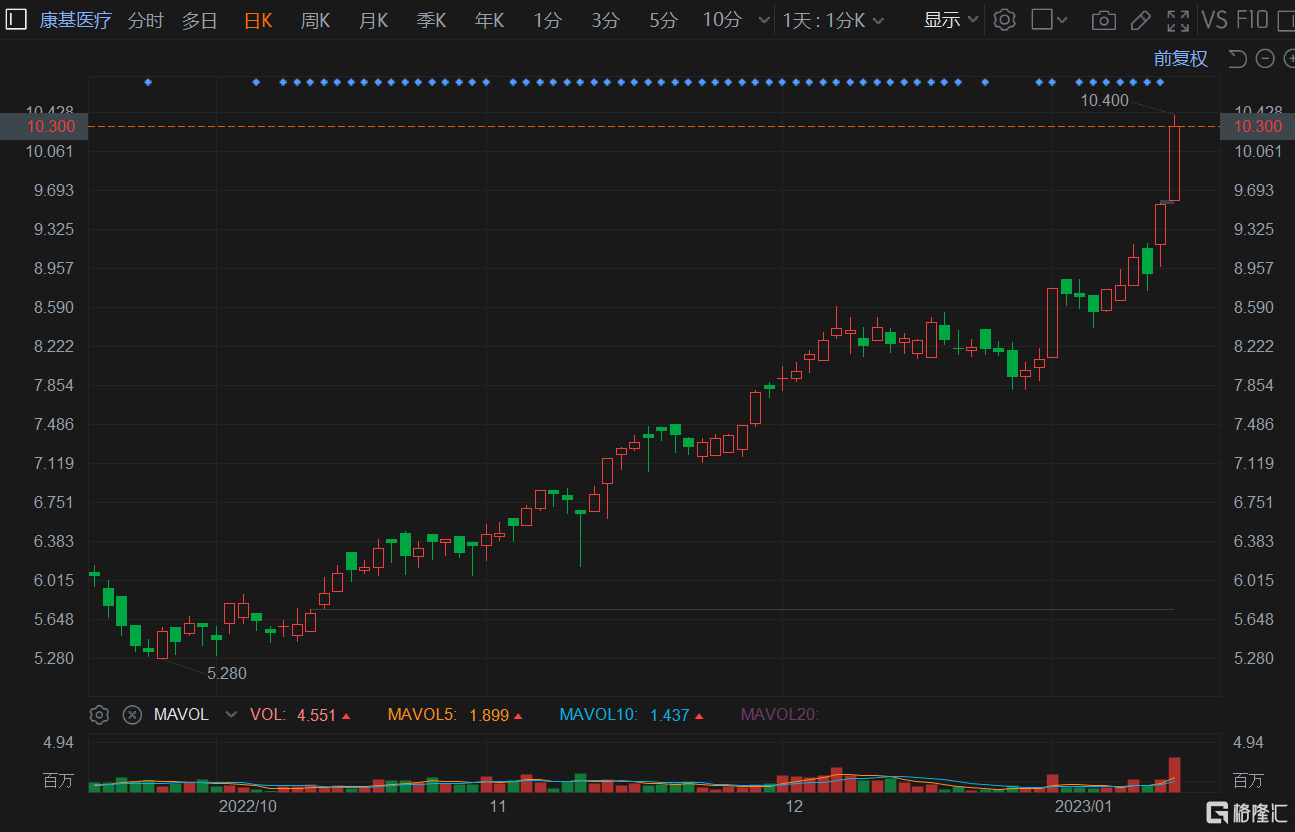1295x832 pixels.
Task: Select the 日K tab
Action: pos(258,20)
